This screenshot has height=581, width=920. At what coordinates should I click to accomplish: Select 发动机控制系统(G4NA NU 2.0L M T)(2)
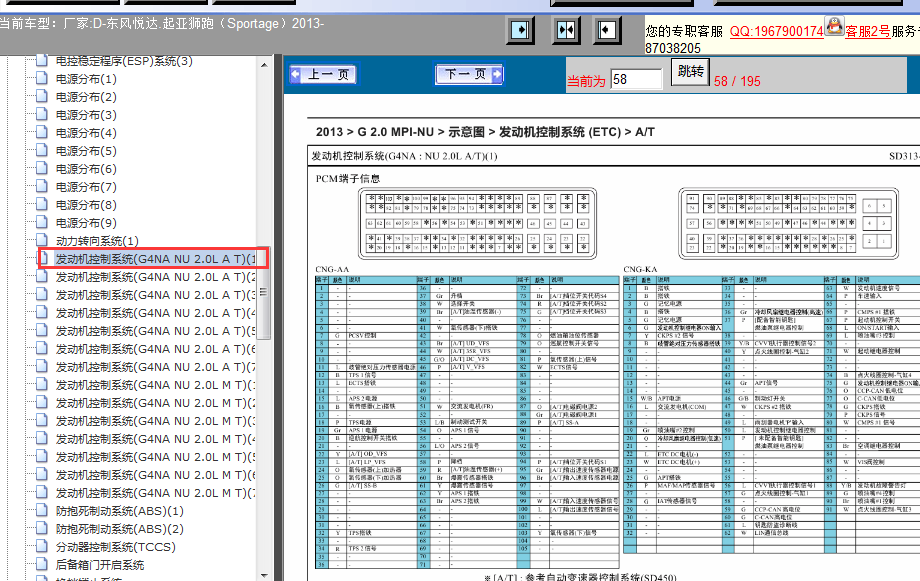tap(155, 403)
